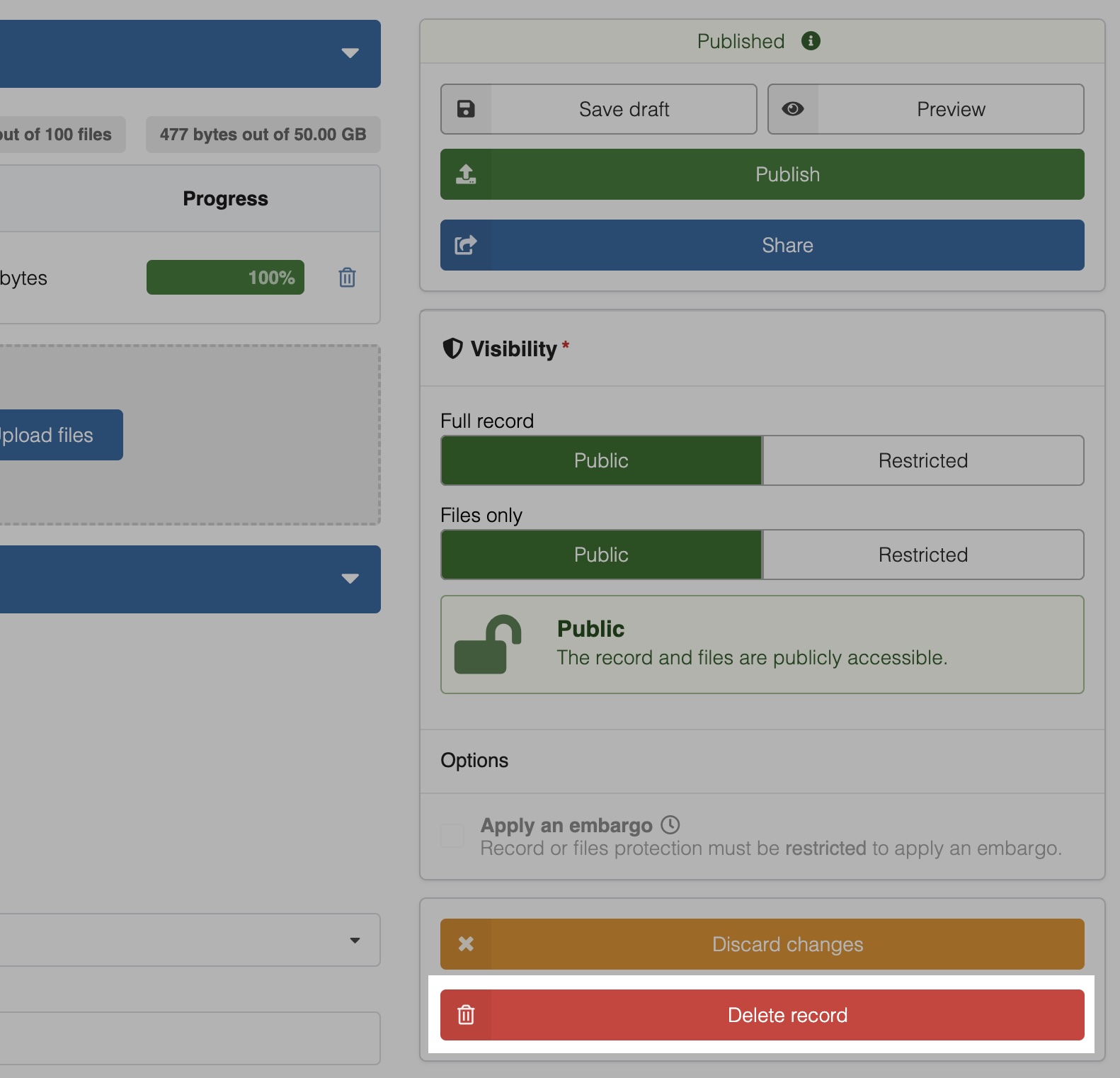Click the red Delete record button

[x=787, y=1015]
